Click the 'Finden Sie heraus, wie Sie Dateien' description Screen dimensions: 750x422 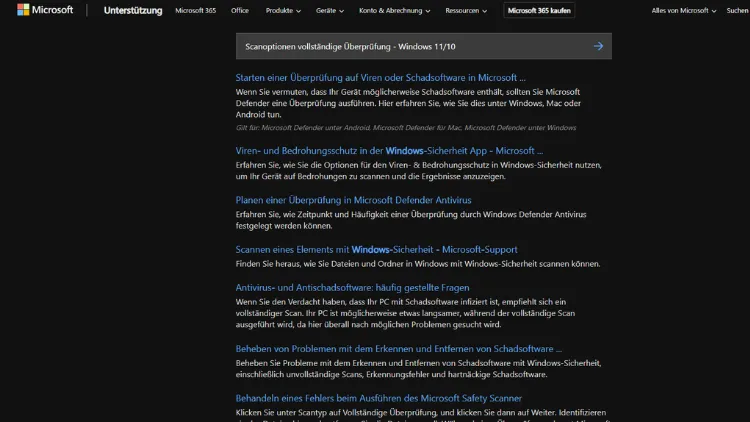pos(418,264)
